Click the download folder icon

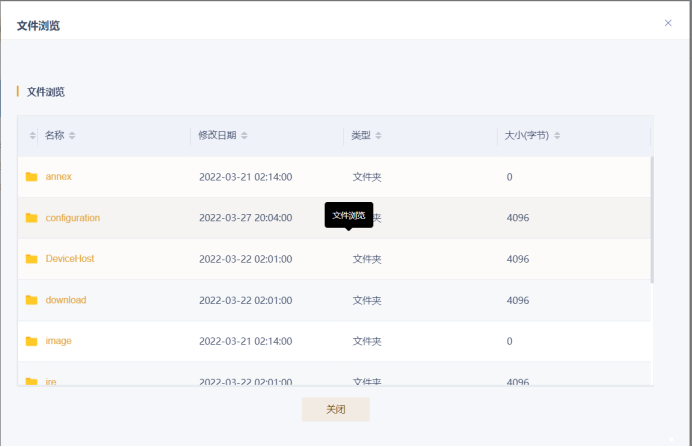32,300
